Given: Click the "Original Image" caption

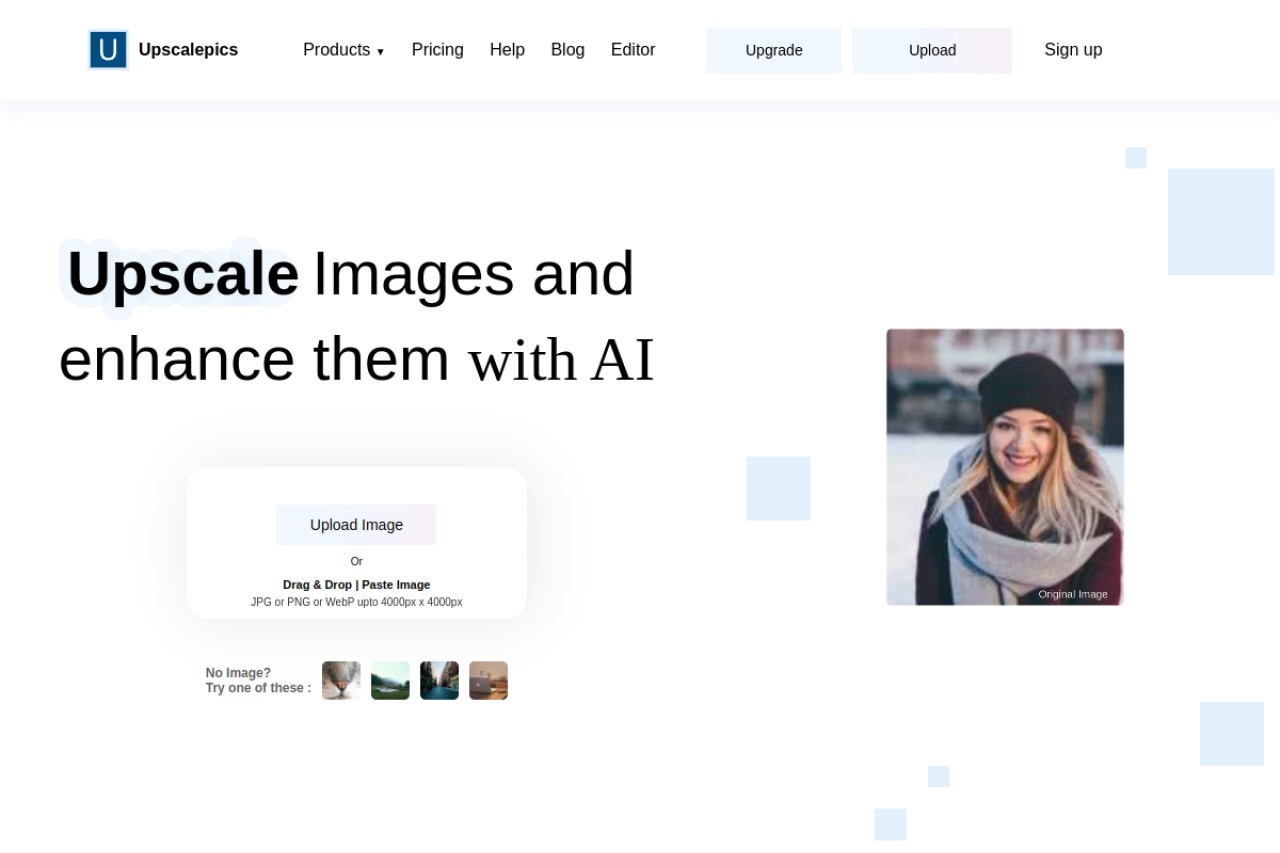Looking at the screenshot, I should tap(1073, 594).
